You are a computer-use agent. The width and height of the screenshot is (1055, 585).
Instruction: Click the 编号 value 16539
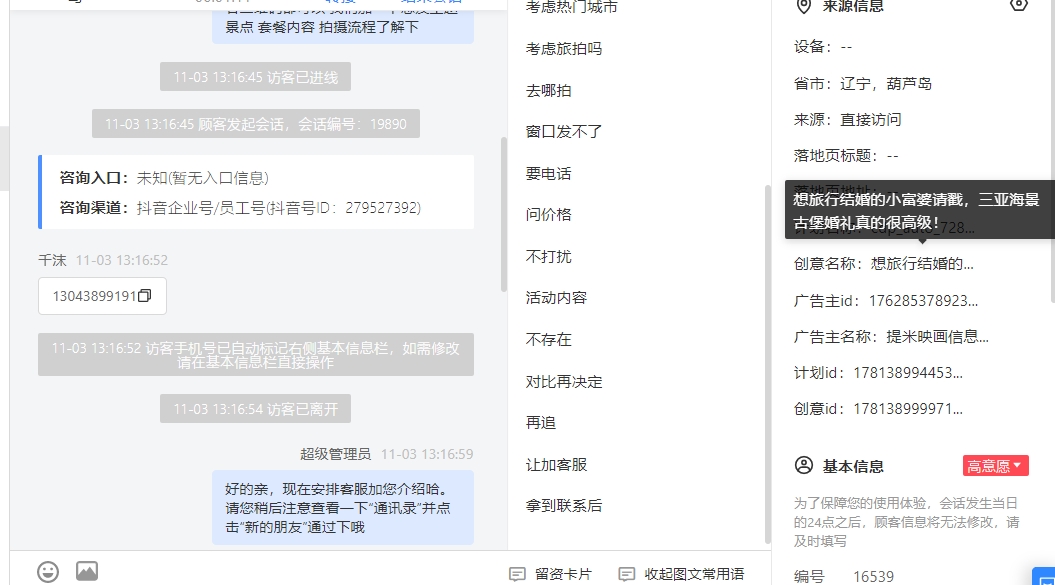coord(873,576)
